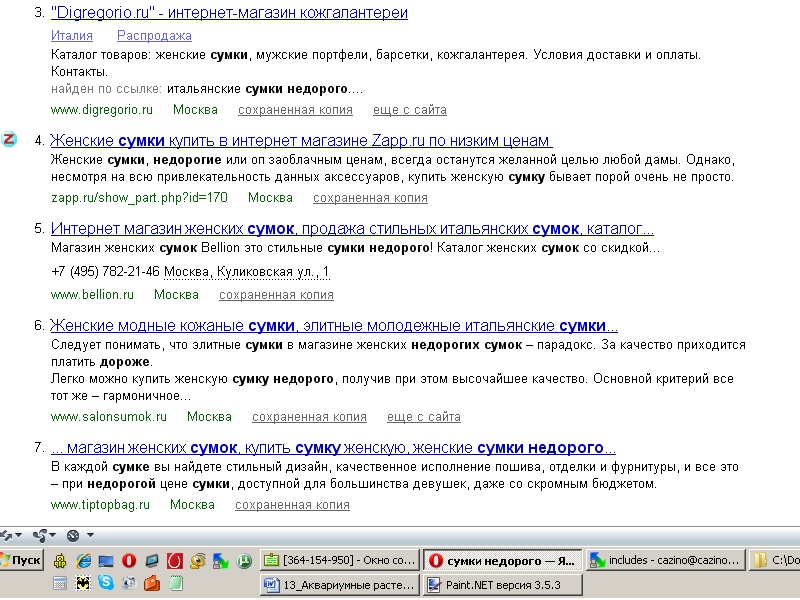The height and width of the screenshot is (600, 800).
Task: Click the dark monitor quick launch icon
Action: [x=152, y=561]
